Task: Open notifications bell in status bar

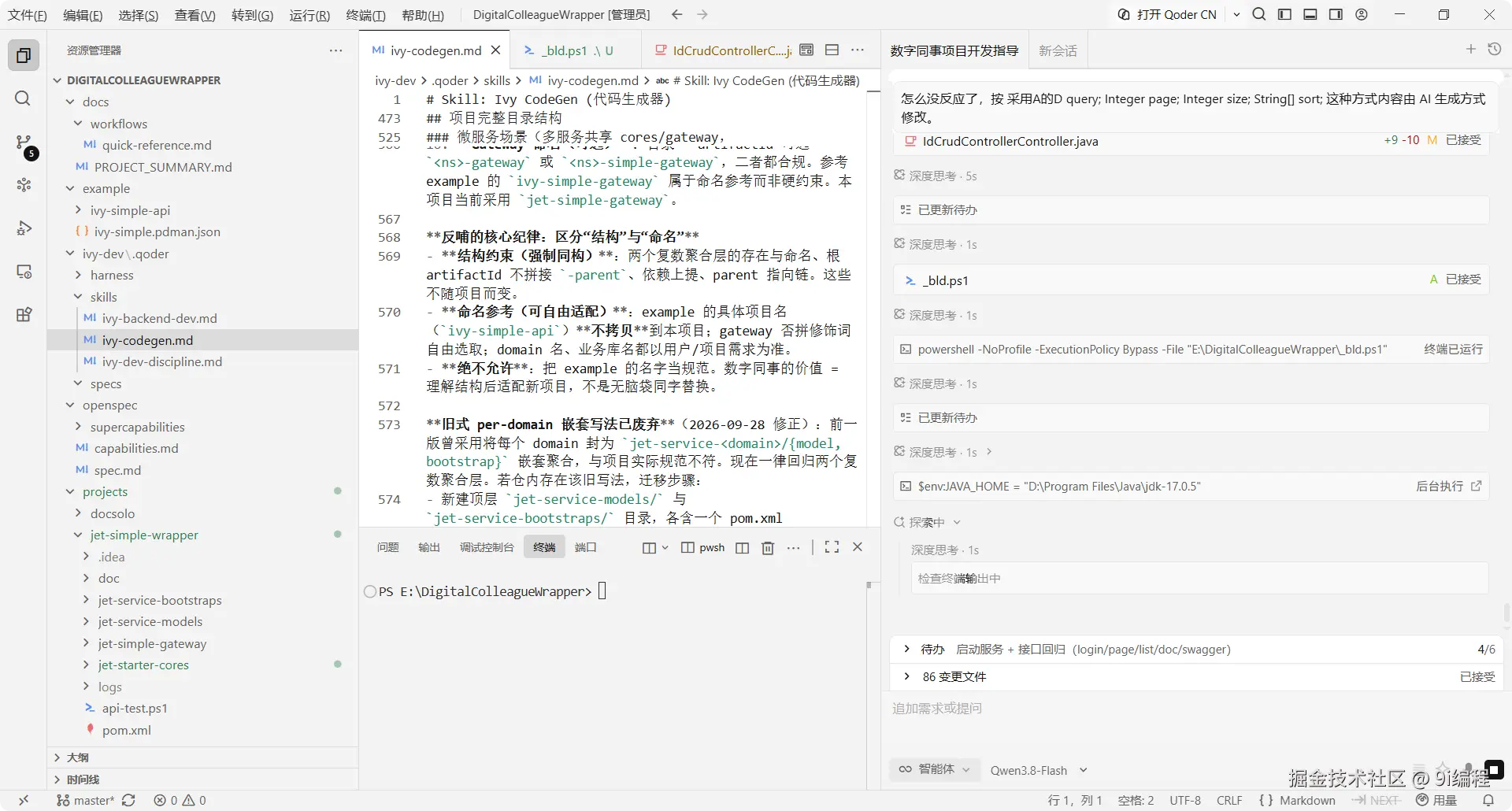Action: (1488, 800)
